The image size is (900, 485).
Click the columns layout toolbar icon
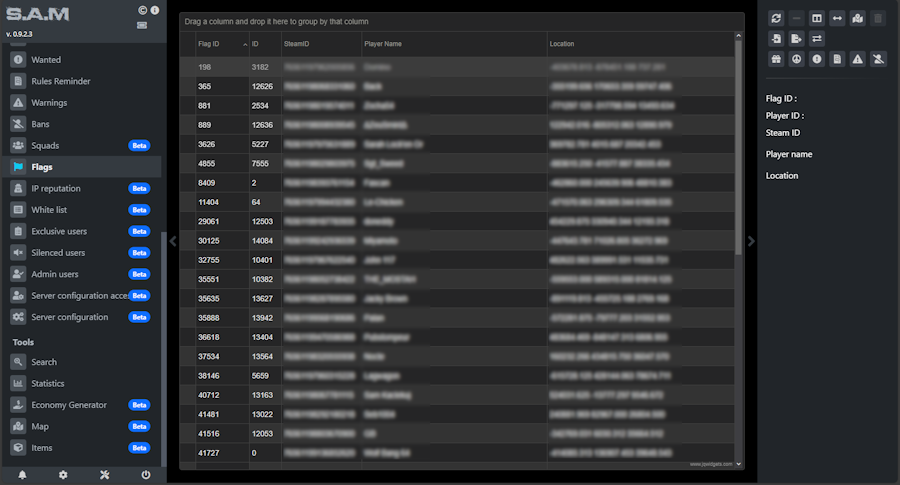click(x=817, y=19)
